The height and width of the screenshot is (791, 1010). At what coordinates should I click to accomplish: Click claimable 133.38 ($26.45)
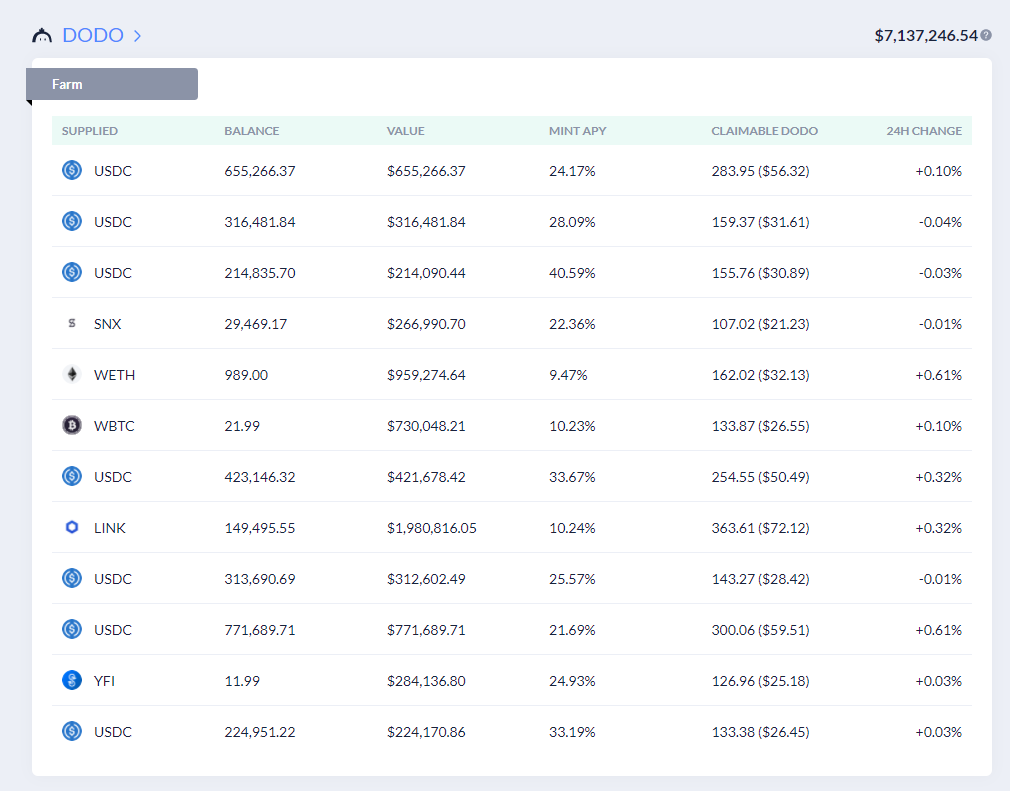click(x=760, y=732)
